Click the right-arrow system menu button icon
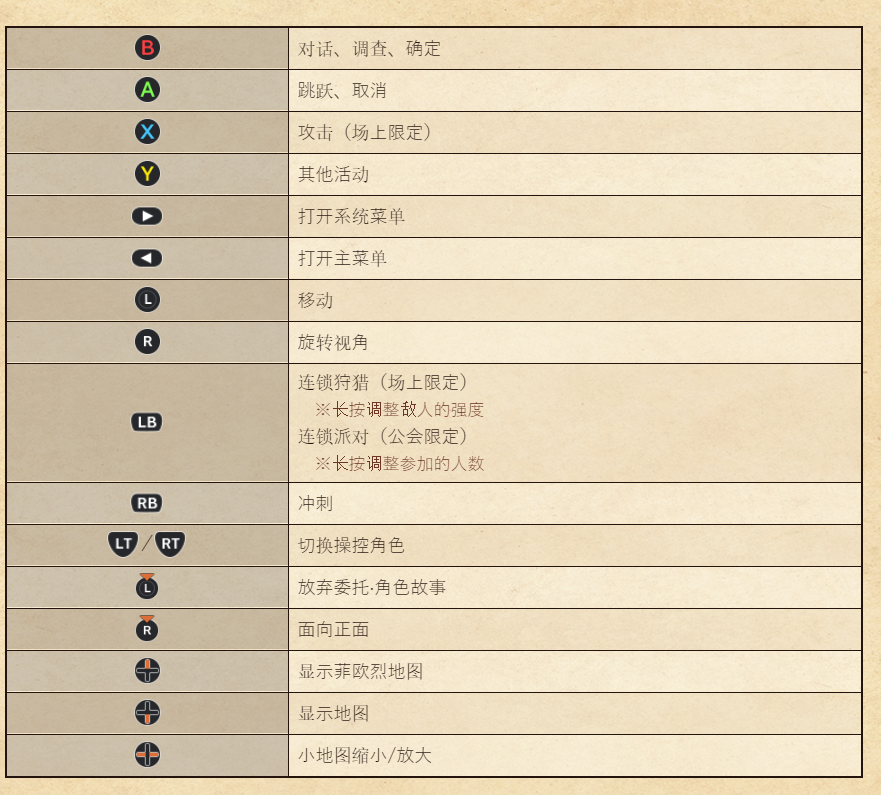Viewport: 881px width, 795px height. tap(147, 216)
